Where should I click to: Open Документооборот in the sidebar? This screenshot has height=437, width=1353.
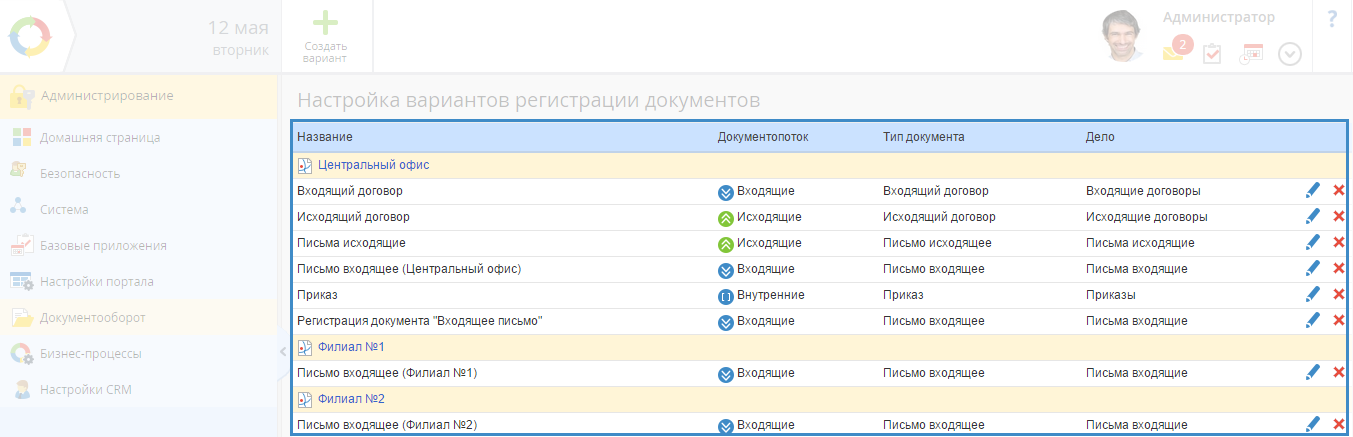pos(92,318)
